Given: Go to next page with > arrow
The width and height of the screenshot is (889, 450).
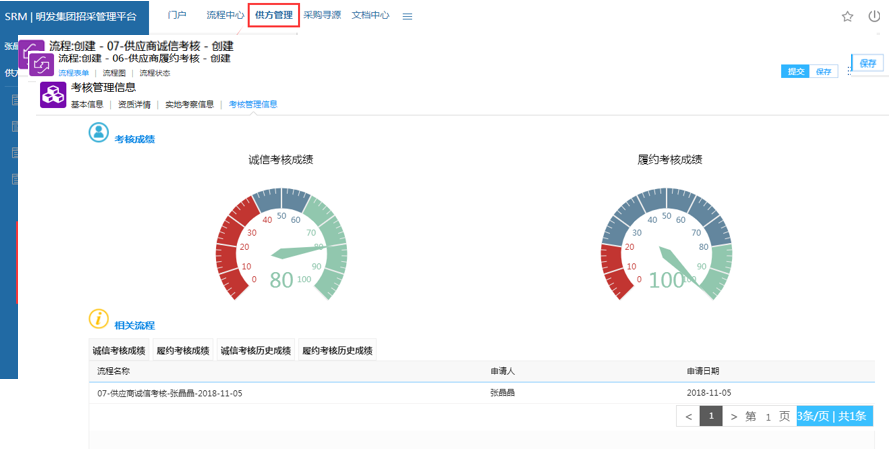Looking at the screenshot, I should point(734,416).
